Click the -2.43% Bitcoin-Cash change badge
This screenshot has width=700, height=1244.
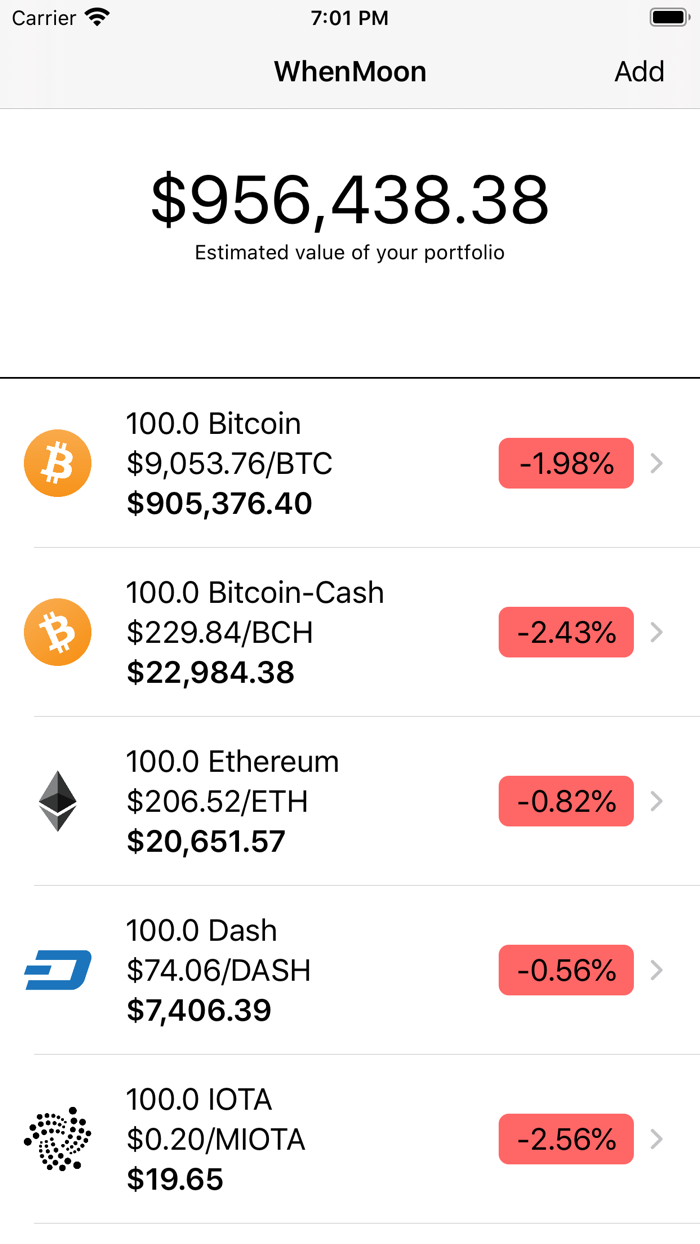pos(565,632)
